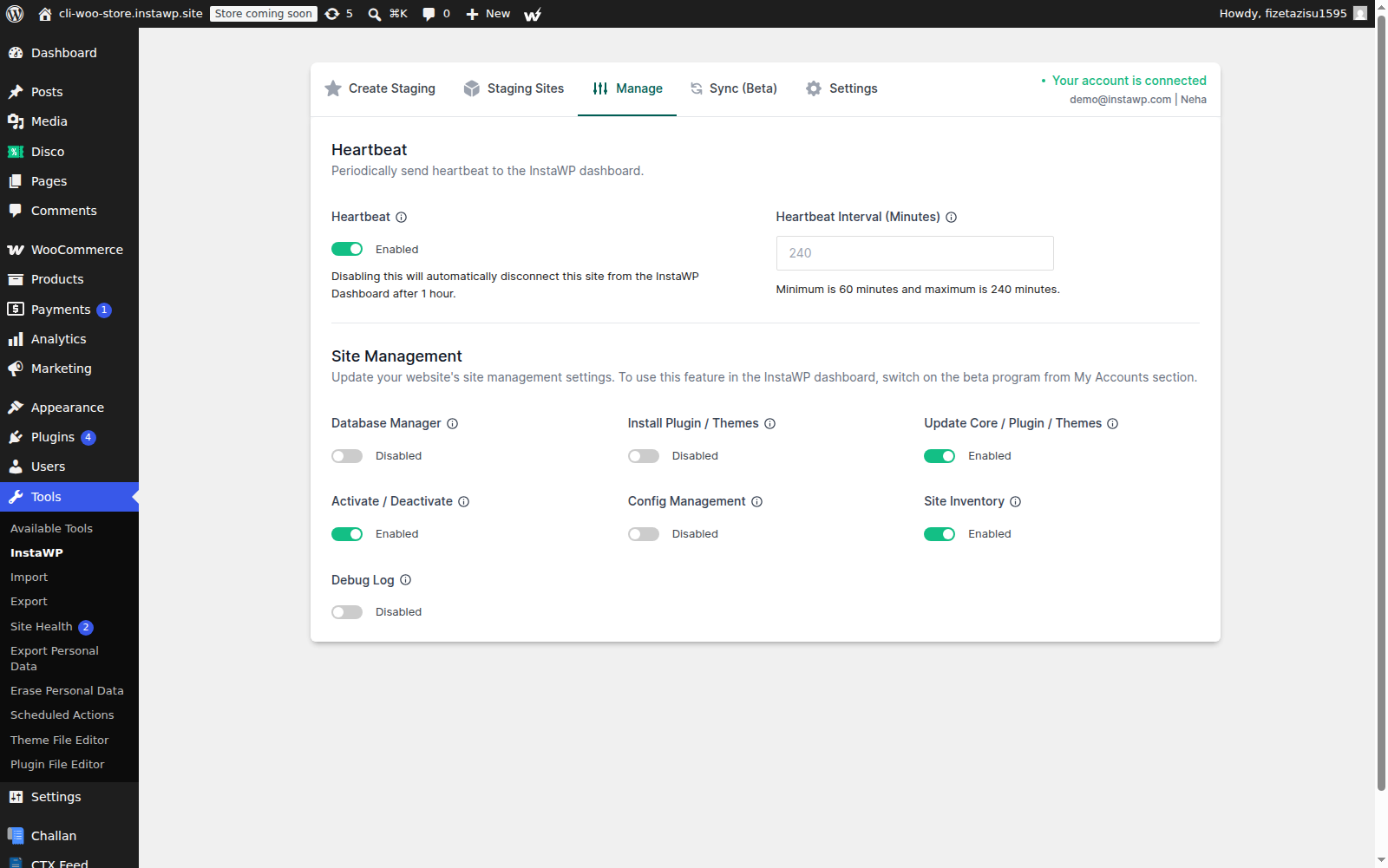Open Challan sidebar menu item
Image resolution: width=1388 pixels, height=868 pixels.
coord(69,836)
